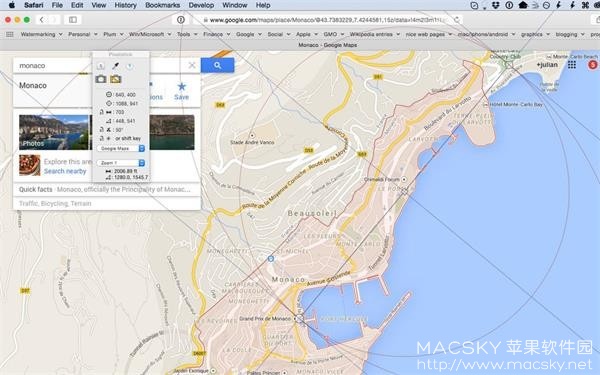This screenshot has width=600, height=375.
Task: Click the D53 road shield near runway
Action: (x=309, y=150)
